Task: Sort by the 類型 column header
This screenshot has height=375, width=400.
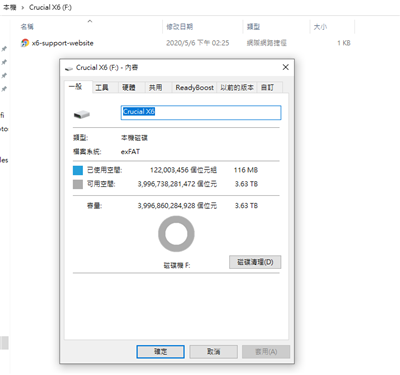Action: [x=253, y=27]
